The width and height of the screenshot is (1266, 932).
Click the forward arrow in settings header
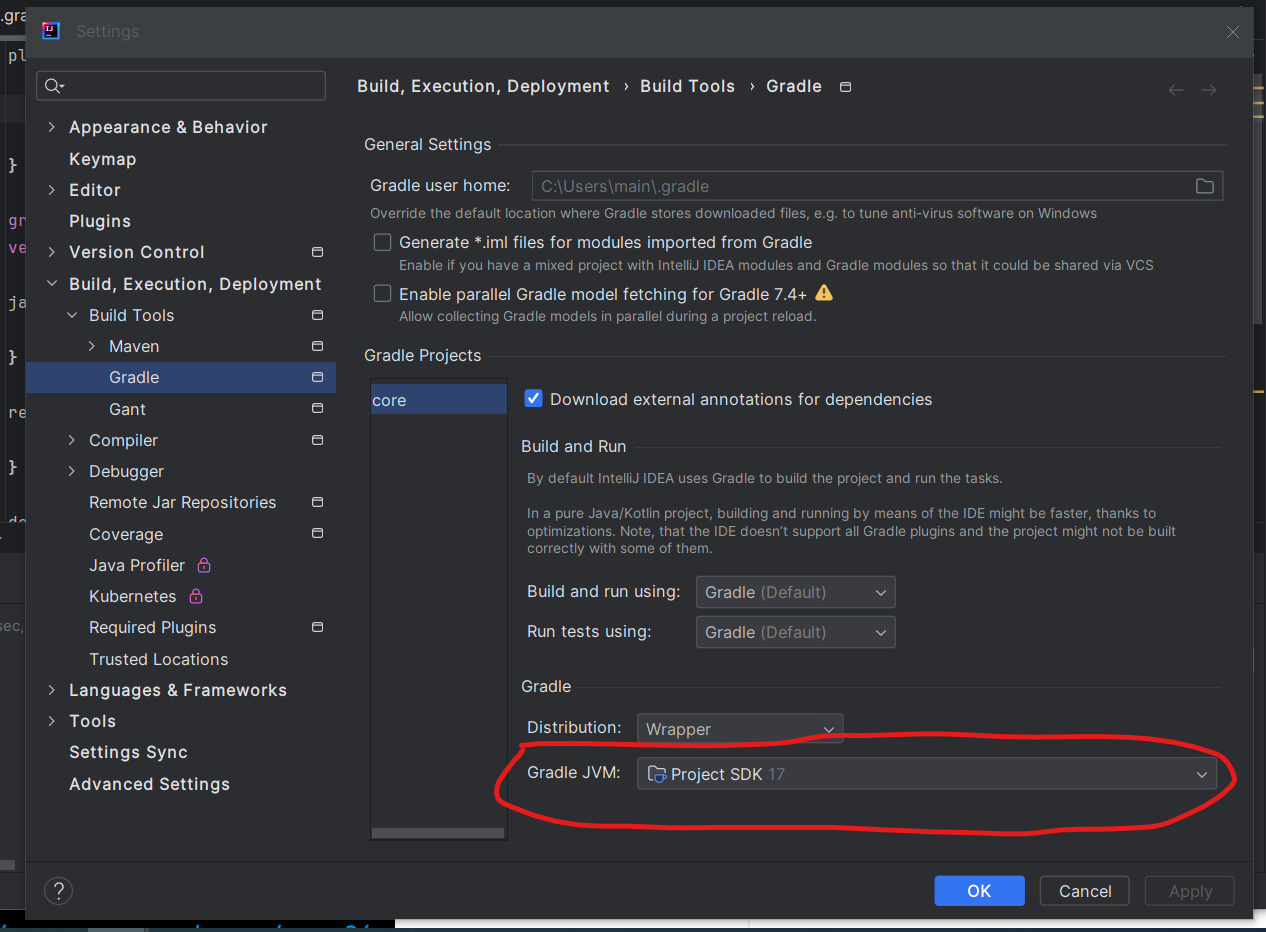[x=1209, y=90]
